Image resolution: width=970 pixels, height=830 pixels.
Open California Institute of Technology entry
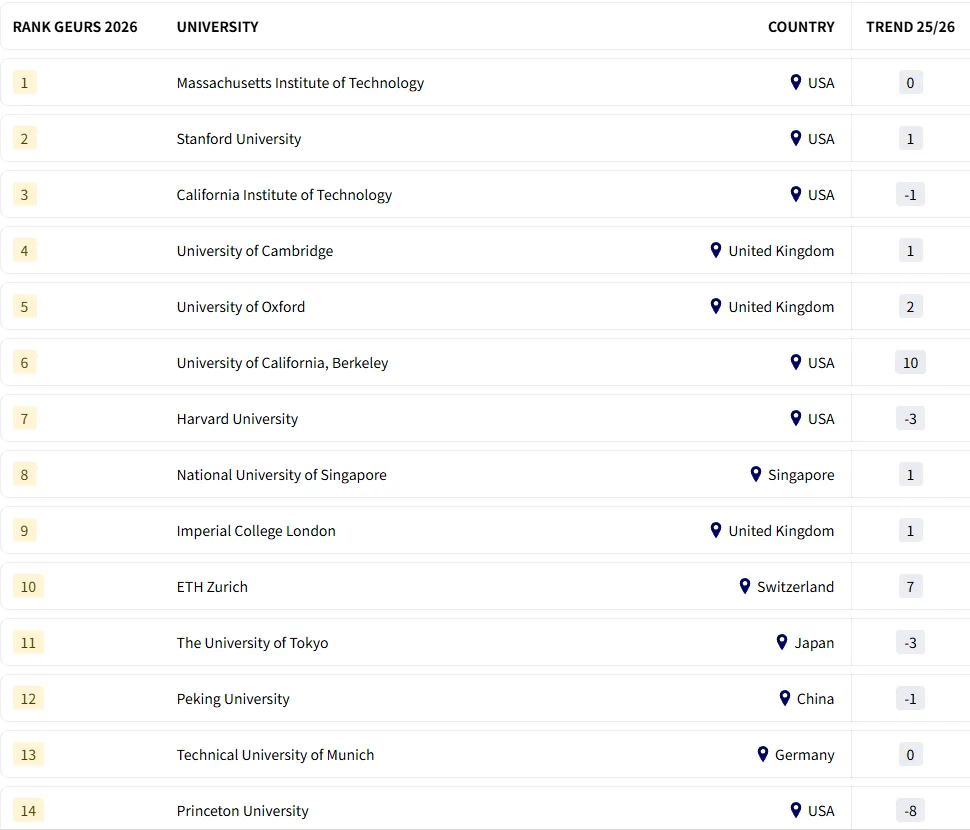tap(284, 195)
